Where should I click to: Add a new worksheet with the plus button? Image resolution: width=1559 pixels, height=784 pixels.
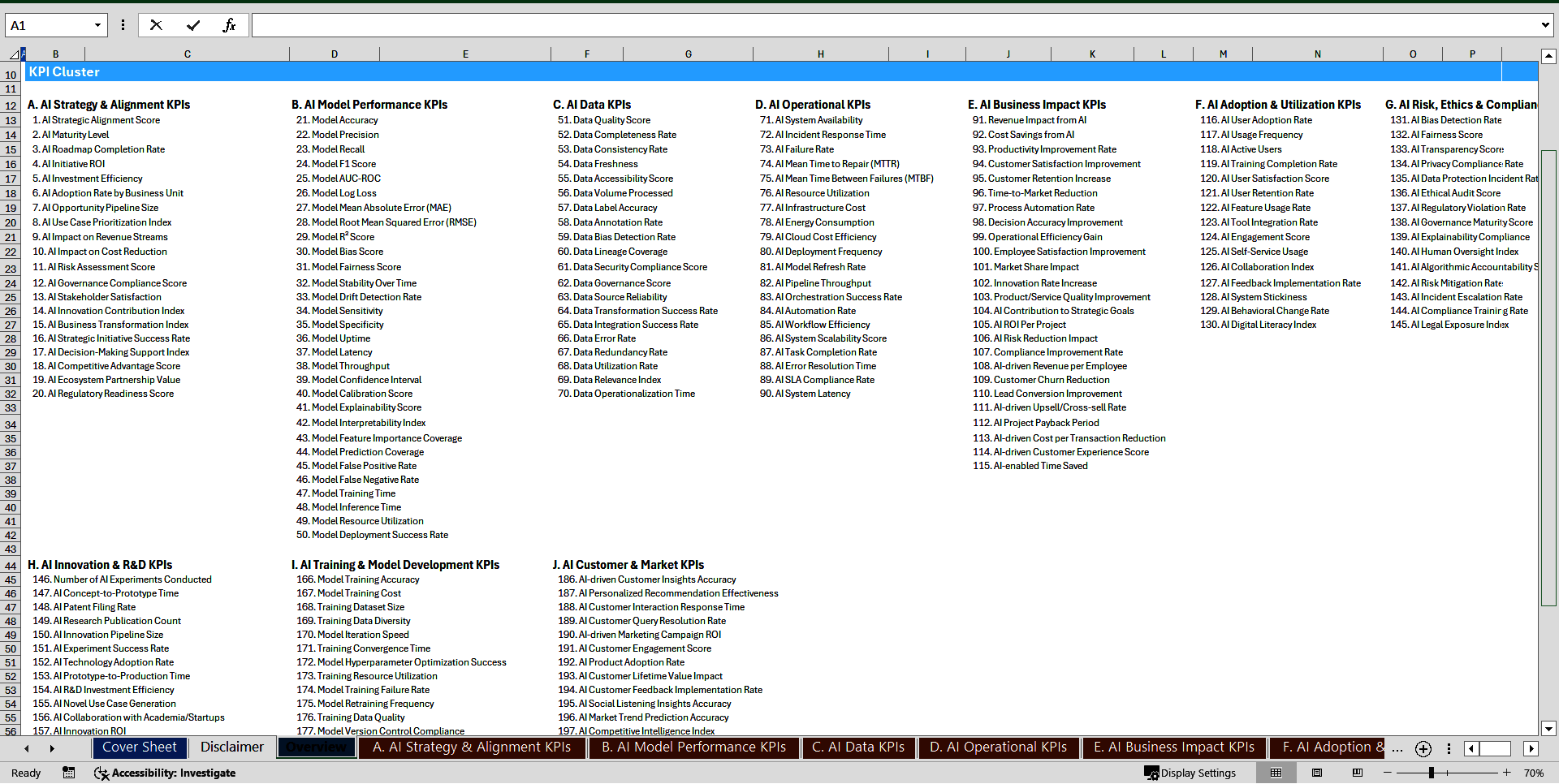(1423, 749)
